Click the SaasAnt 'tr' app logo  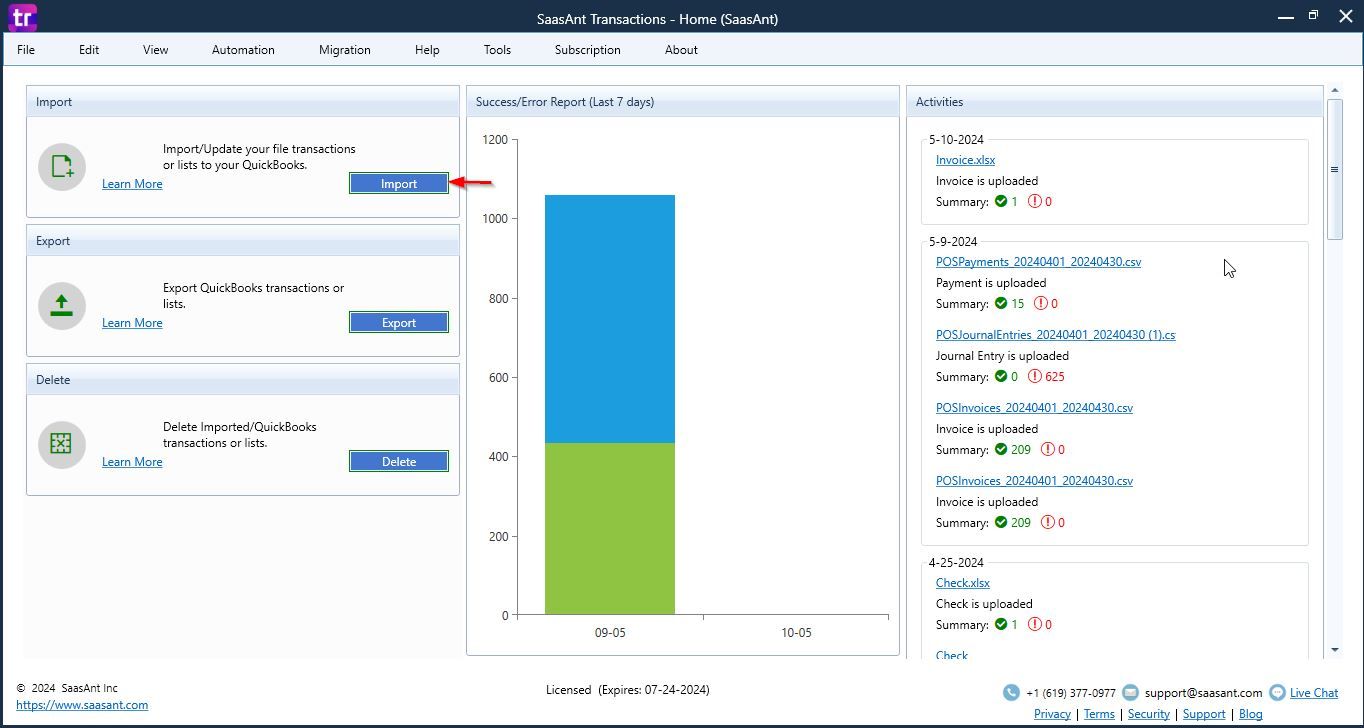22,17
